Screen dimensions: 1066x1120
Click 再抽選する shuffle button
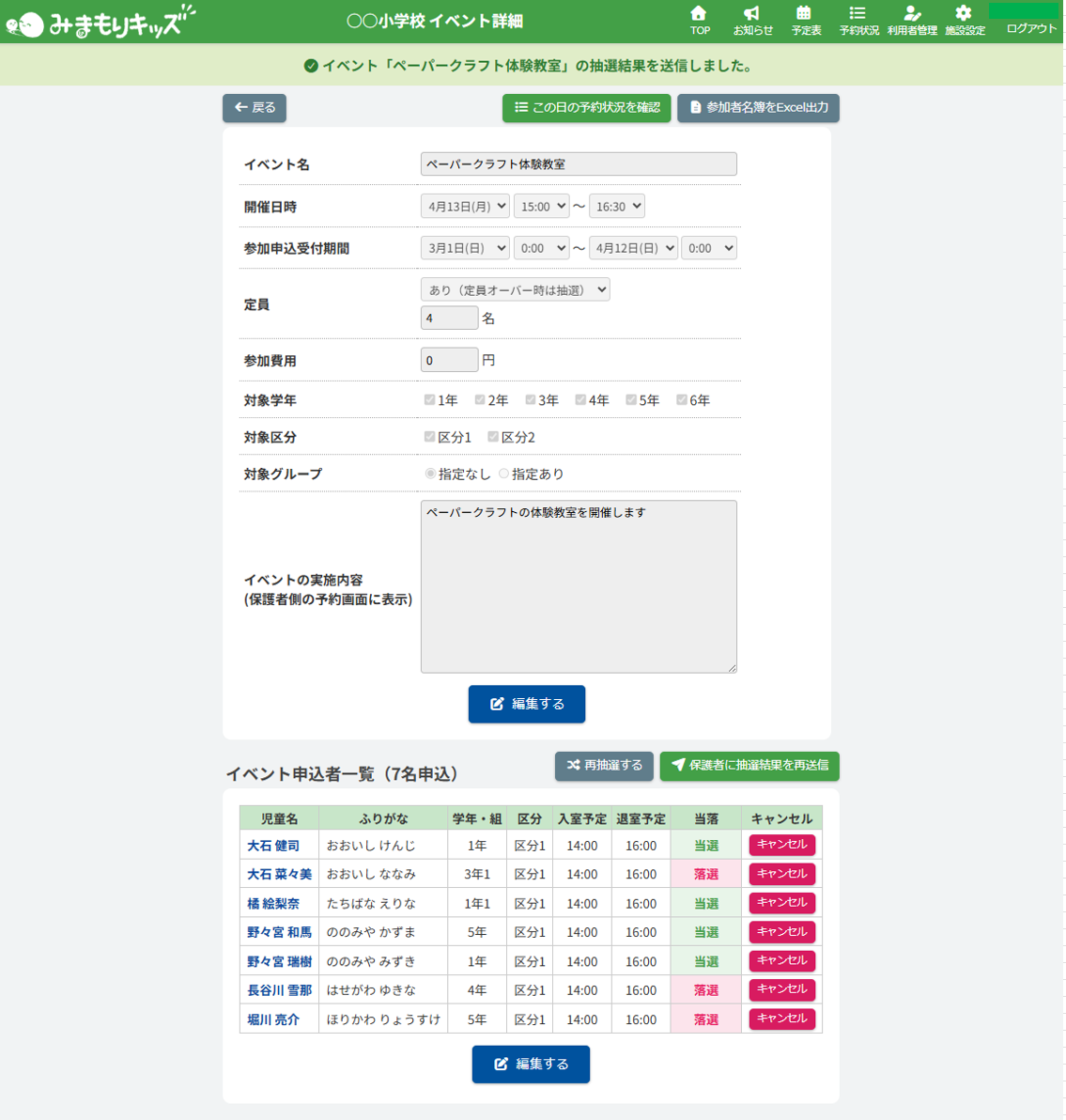tap(604, 766)
